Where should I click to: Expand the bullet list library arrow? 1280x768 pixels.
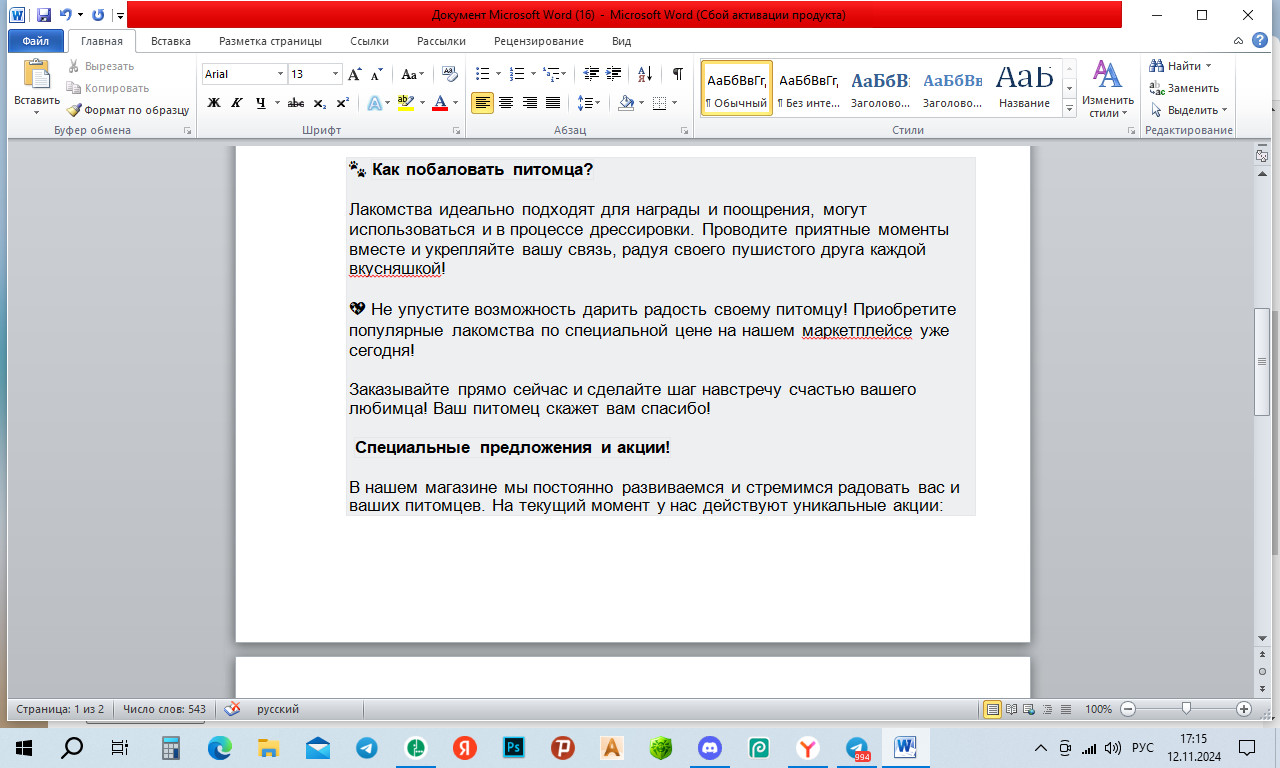click(x=497, y=74)
